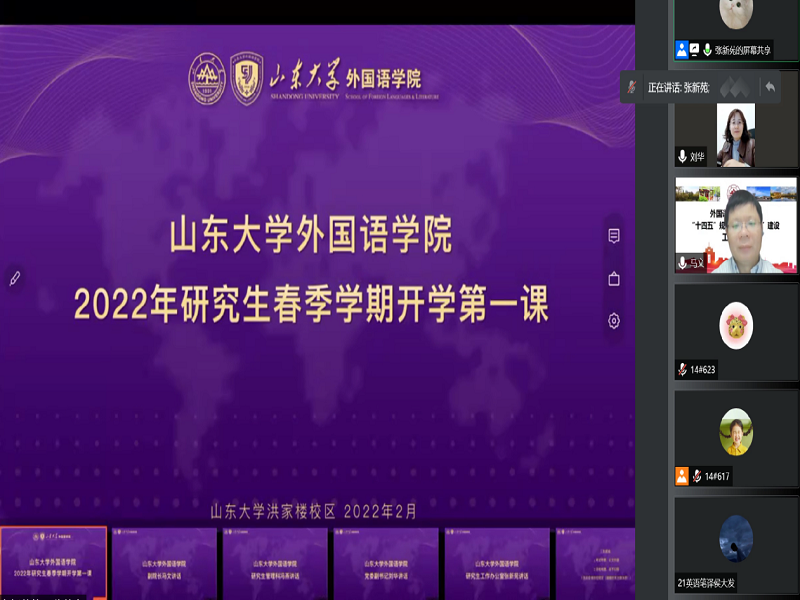Screen dimensions: 800x600
Task: Click the blue host person icon on 张新苑 tile
Action: [x=682, y=49]
